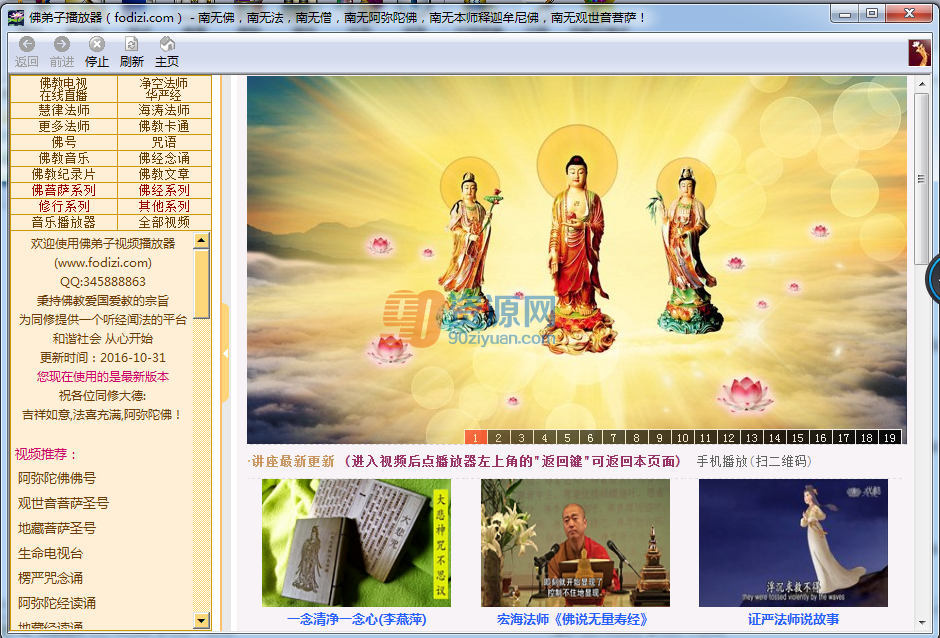Switch banner to slide 16
The width and height of the screenshot is (940, 638).
tap(821, 438)
